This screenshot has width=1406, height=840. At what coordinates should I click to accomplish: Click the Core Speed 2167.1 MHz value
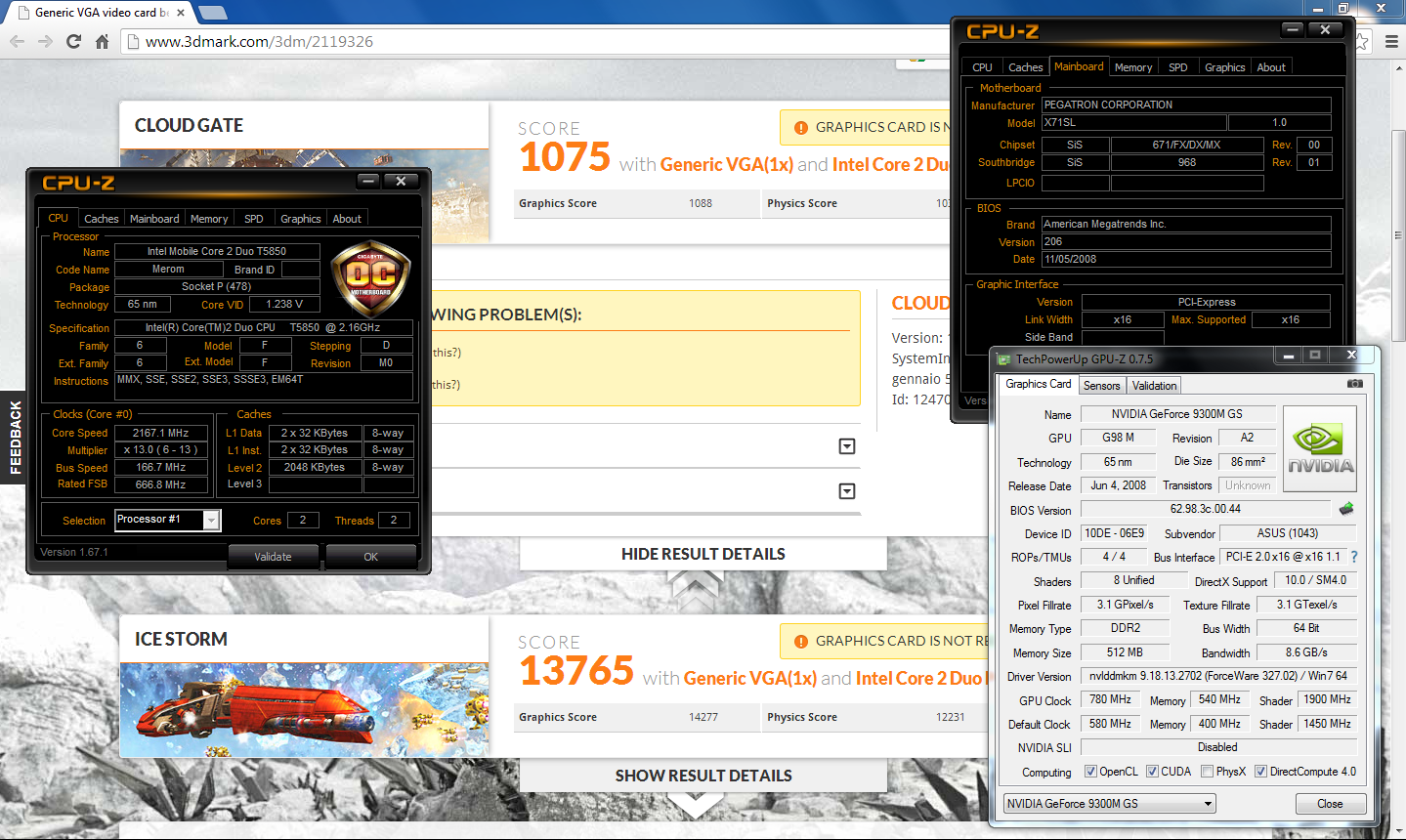(161, 433)
